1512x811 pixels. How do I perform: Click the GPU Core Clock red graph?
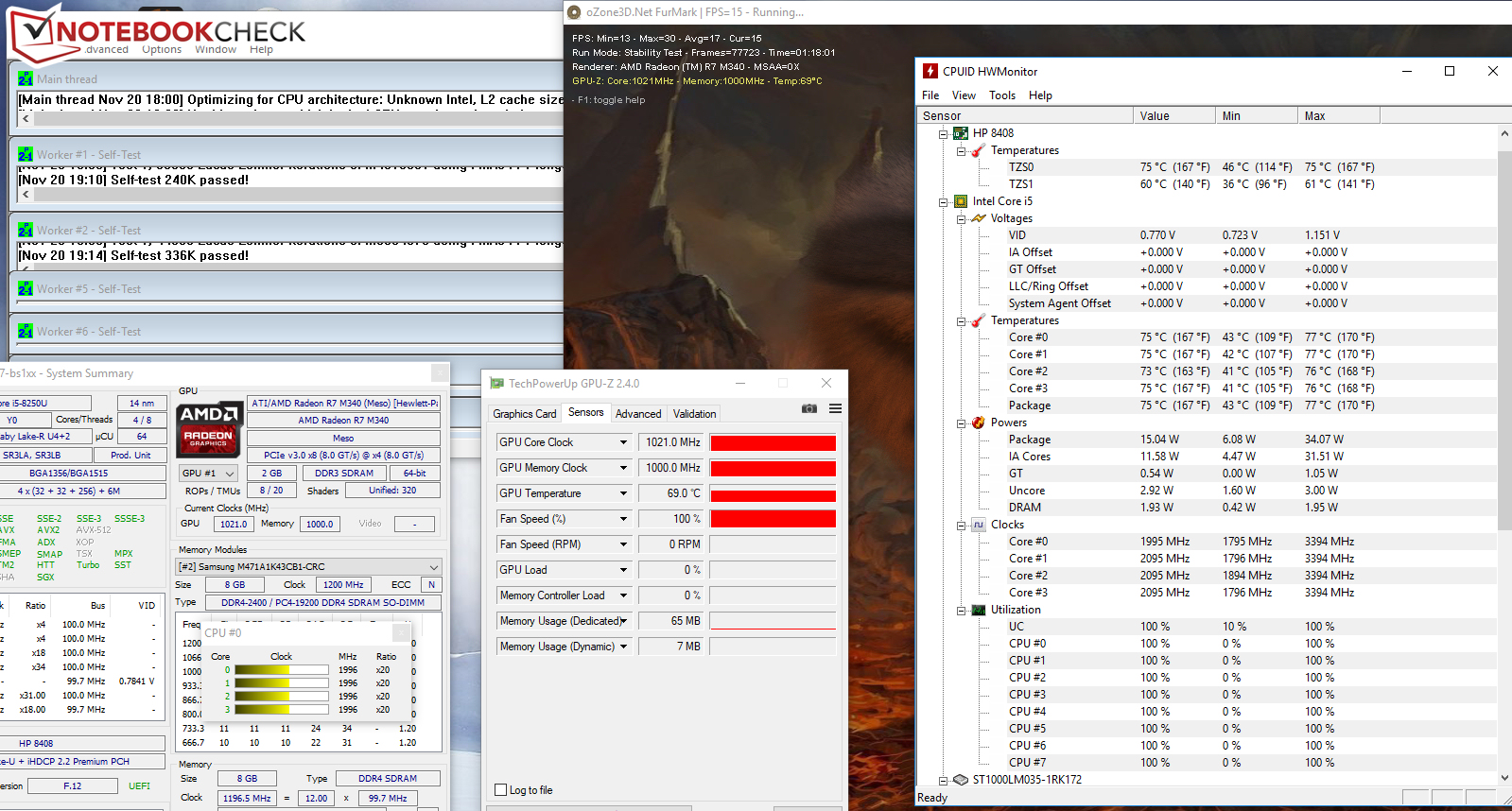pos(773,442)
